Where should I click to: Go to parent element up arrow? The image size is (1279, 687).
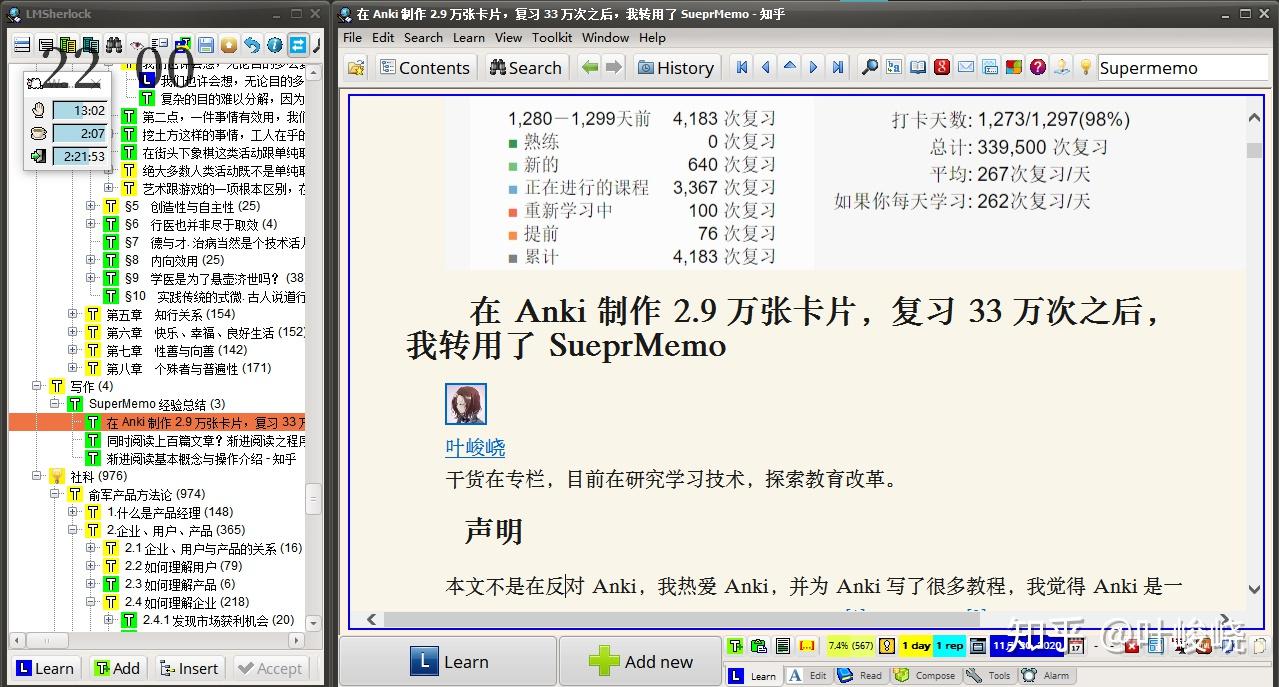pyautogui.click(x=790, y=67)
